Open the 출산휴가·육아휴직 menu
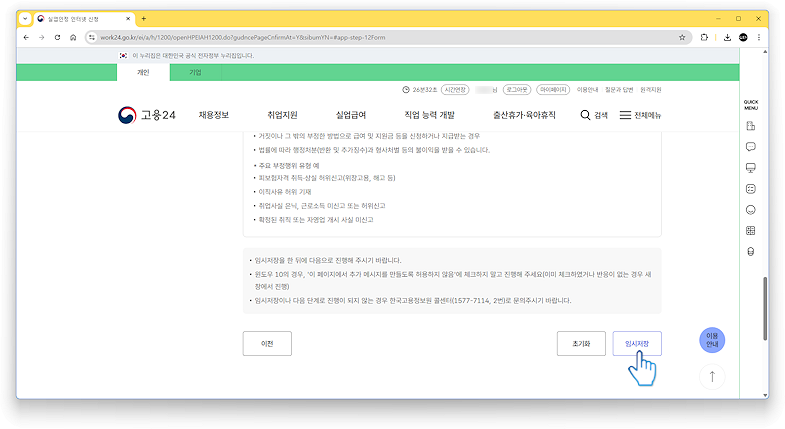The height and width of the screenshot is (429, 785). click(x=524, y=115)
